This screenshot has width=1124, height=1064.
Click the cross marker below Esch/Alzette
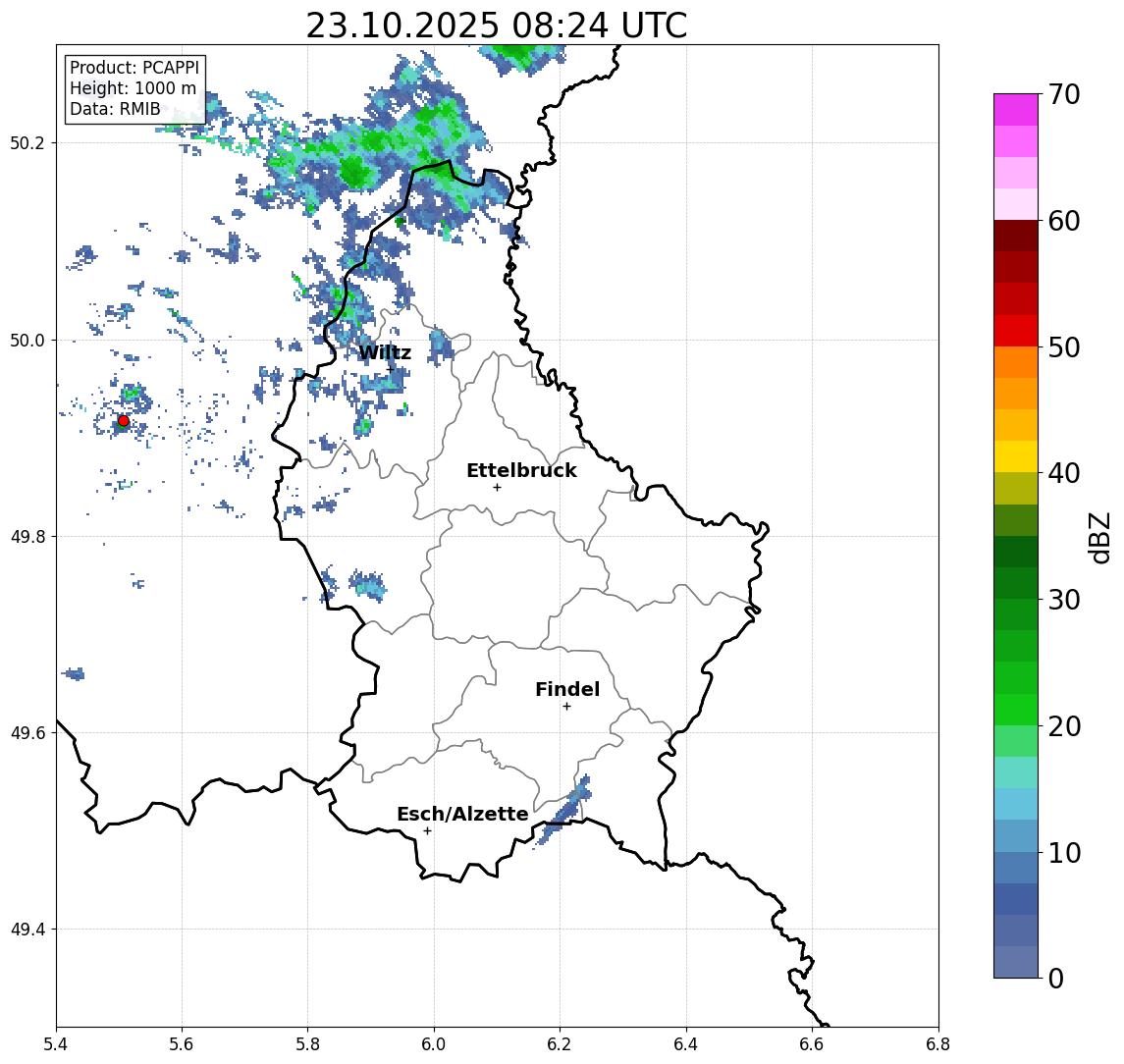click(427, 831)
